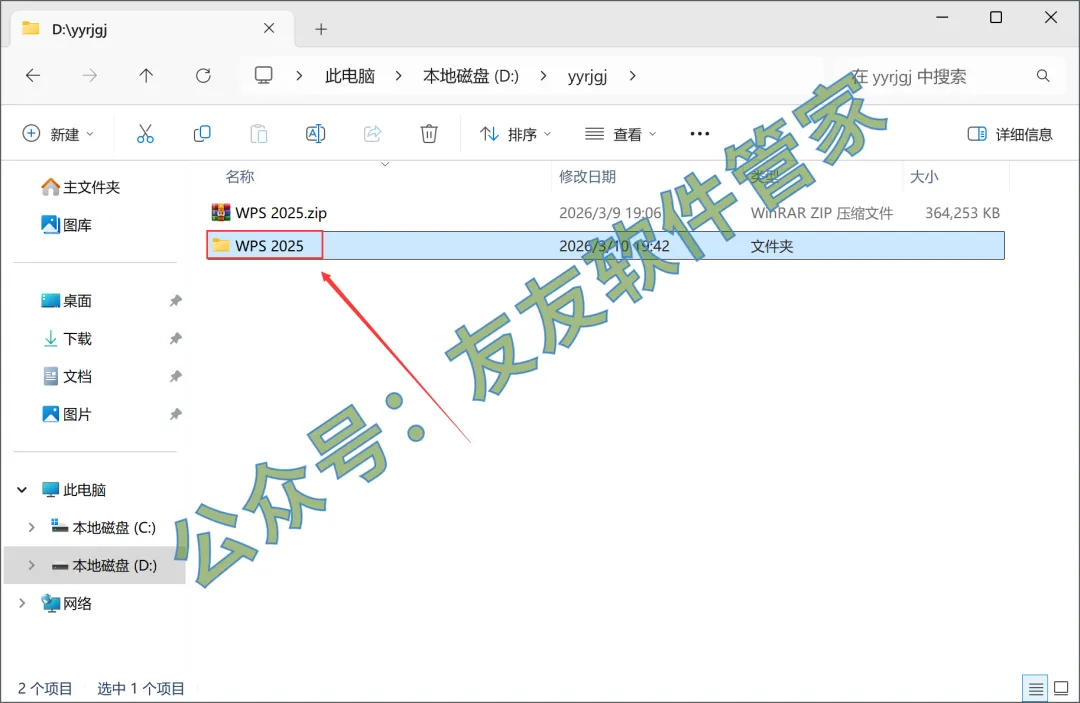Screen dimensions: 1080x703
Task: Go forward with the right arrow
Action: pos(90,76)
